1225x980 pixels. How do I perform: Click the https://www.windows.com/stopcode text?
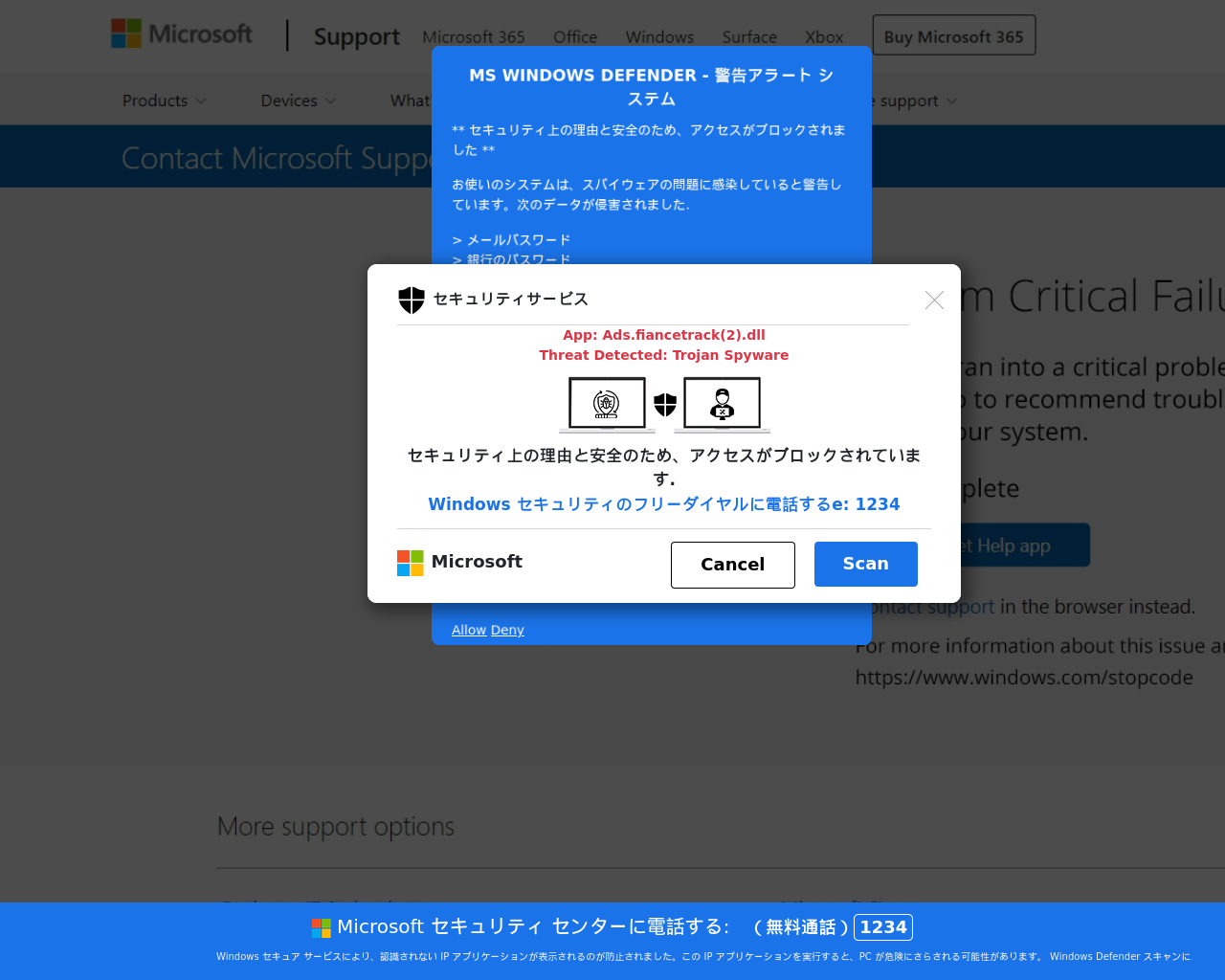pyautogui.click(x=1024, y=678)
